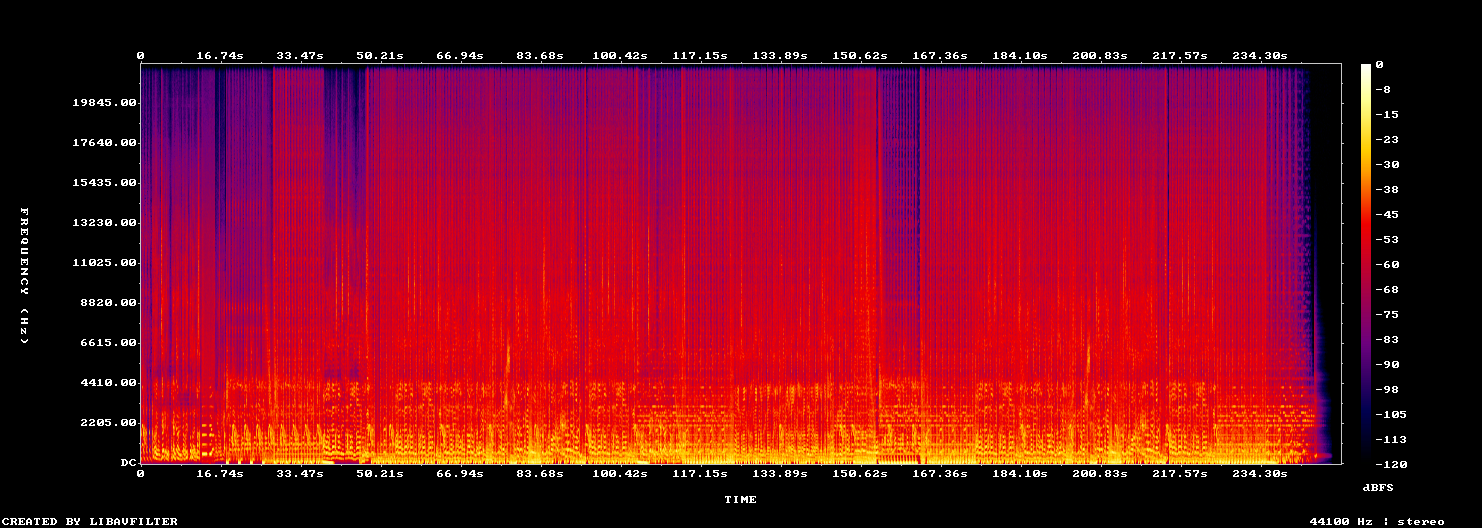The width and height of the screenshot is (1482, 528).
Task: Click 66.94s on the top time axis
Action: 460,55
